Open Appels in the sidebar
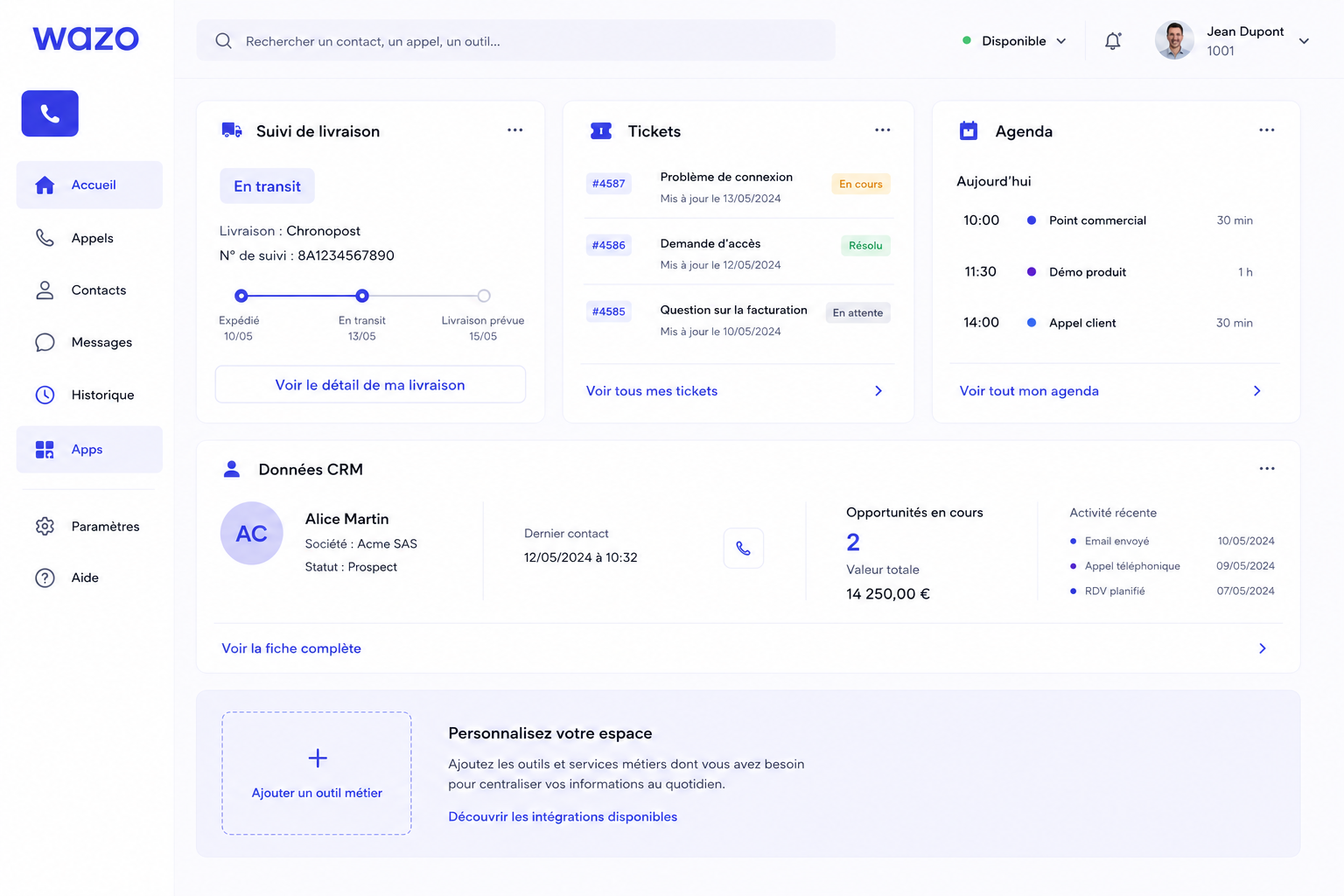 point(89,238)
